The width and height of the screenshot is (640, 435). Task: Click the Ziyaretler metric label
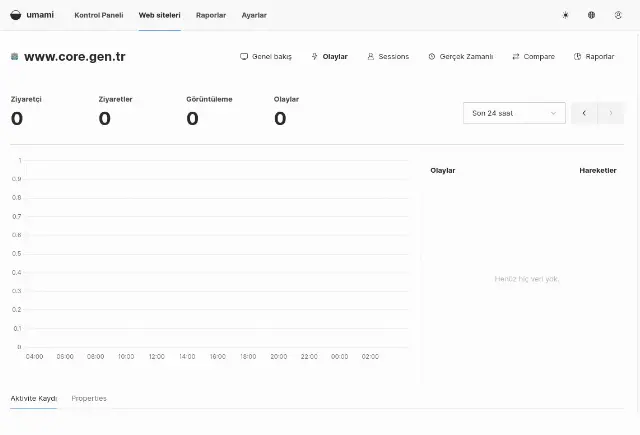(116, 99)
